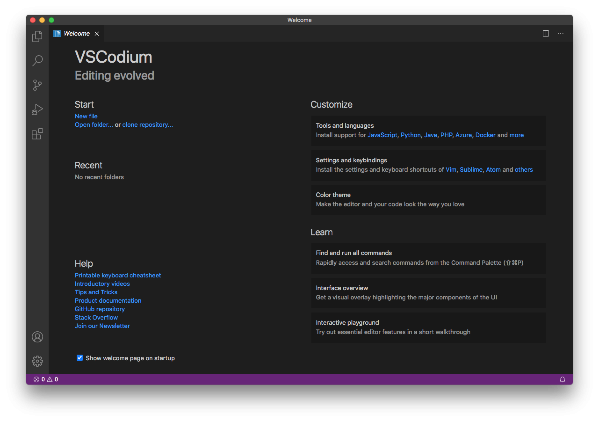
Task: Install Docker support link
Action: (485, 135)
